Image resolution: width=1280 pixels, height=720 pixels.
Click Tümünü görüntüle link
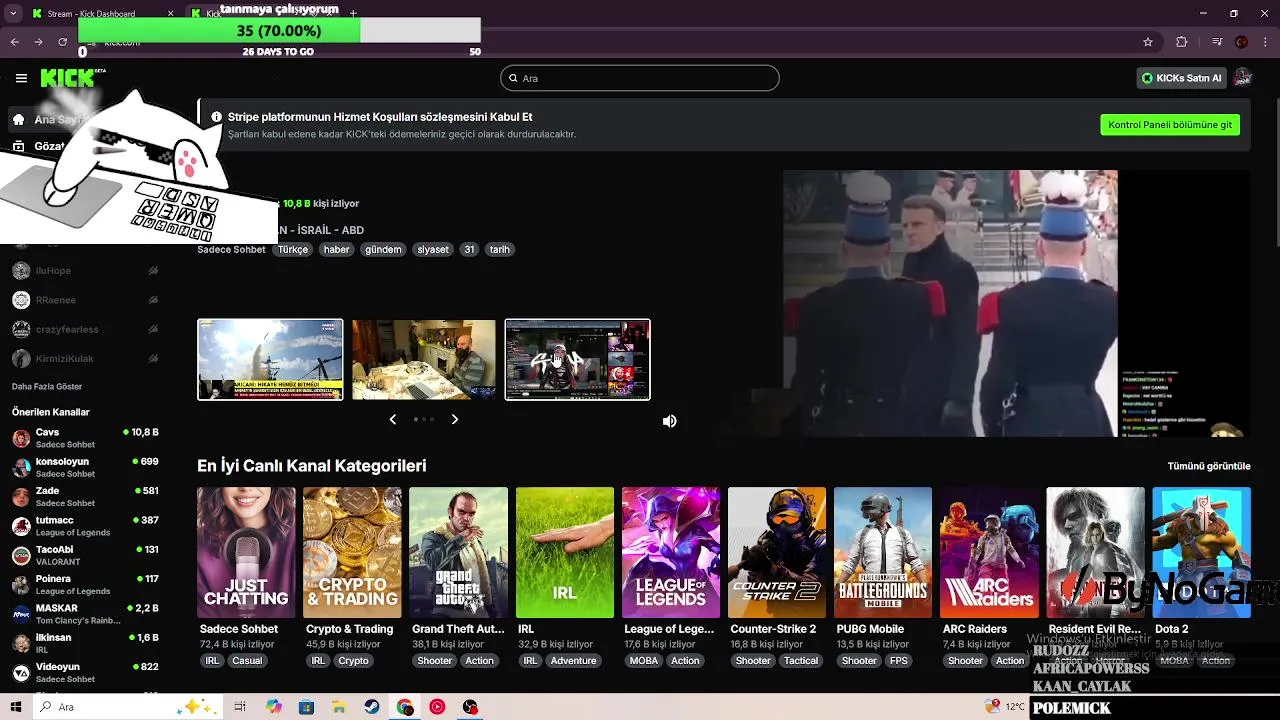[x=1209, y=466]
